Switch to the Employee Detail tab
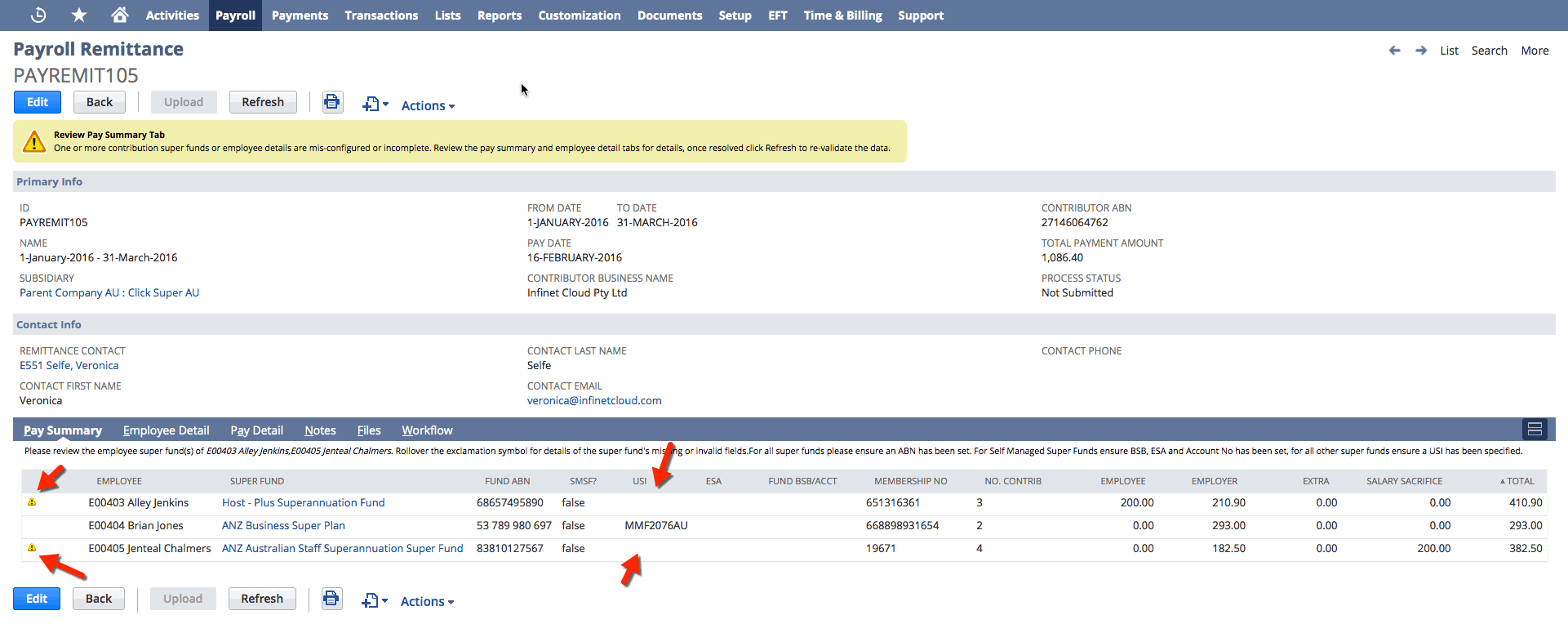This screenshot has height=624, width=1568. (x=166, y=430)
